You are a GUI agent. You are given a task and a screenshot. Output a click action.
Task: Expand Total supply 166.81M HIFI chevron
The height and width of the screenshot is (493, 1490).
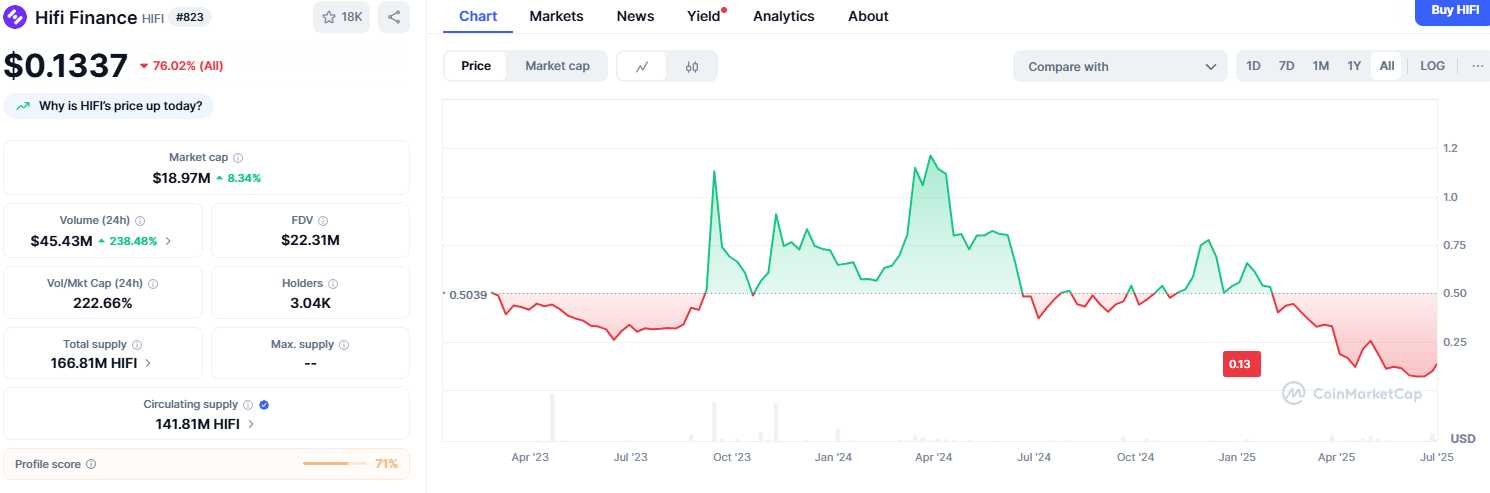148,363
